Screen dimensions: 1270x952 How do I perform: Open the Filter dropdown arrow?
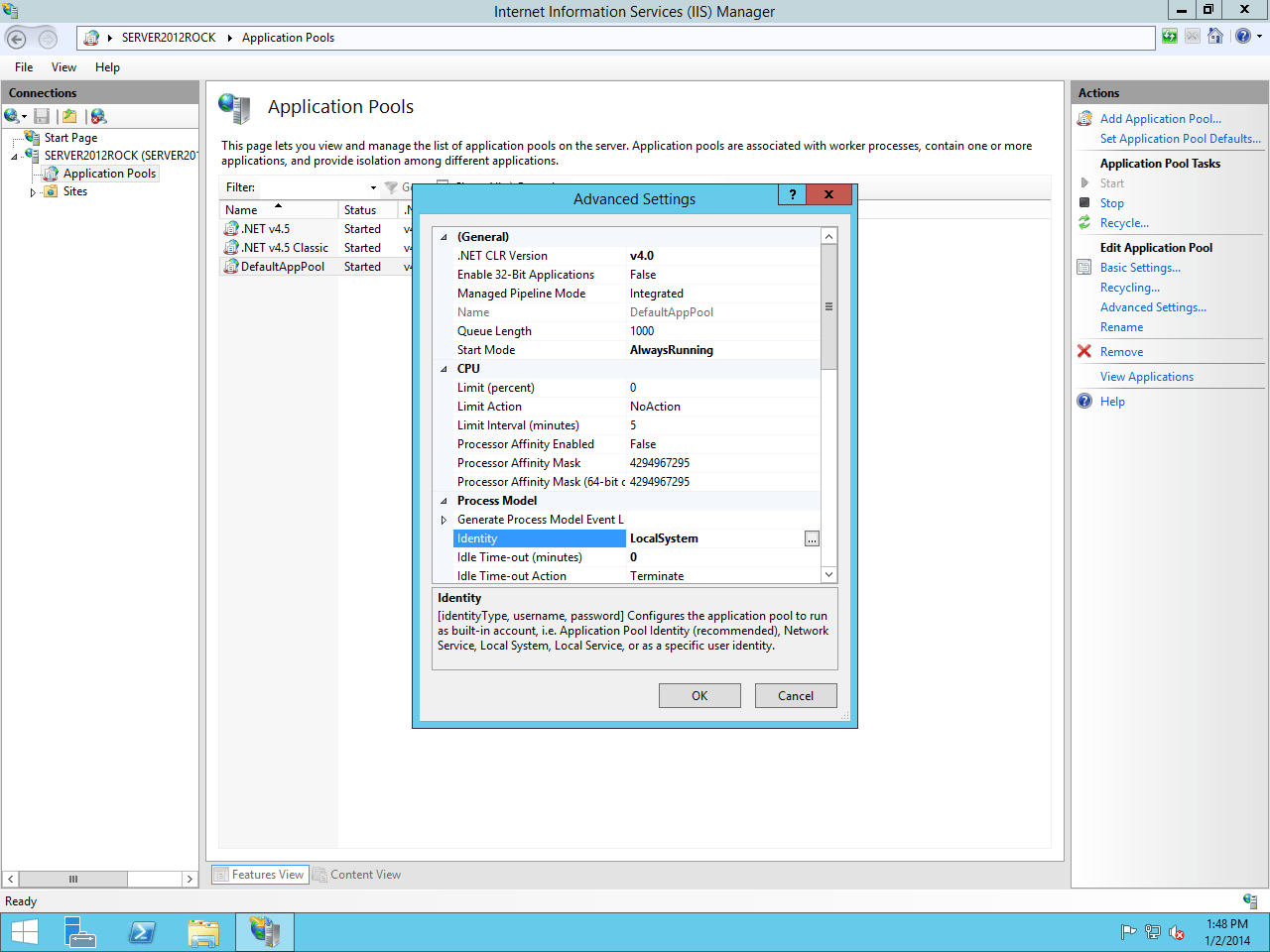[x=373, y=187]
